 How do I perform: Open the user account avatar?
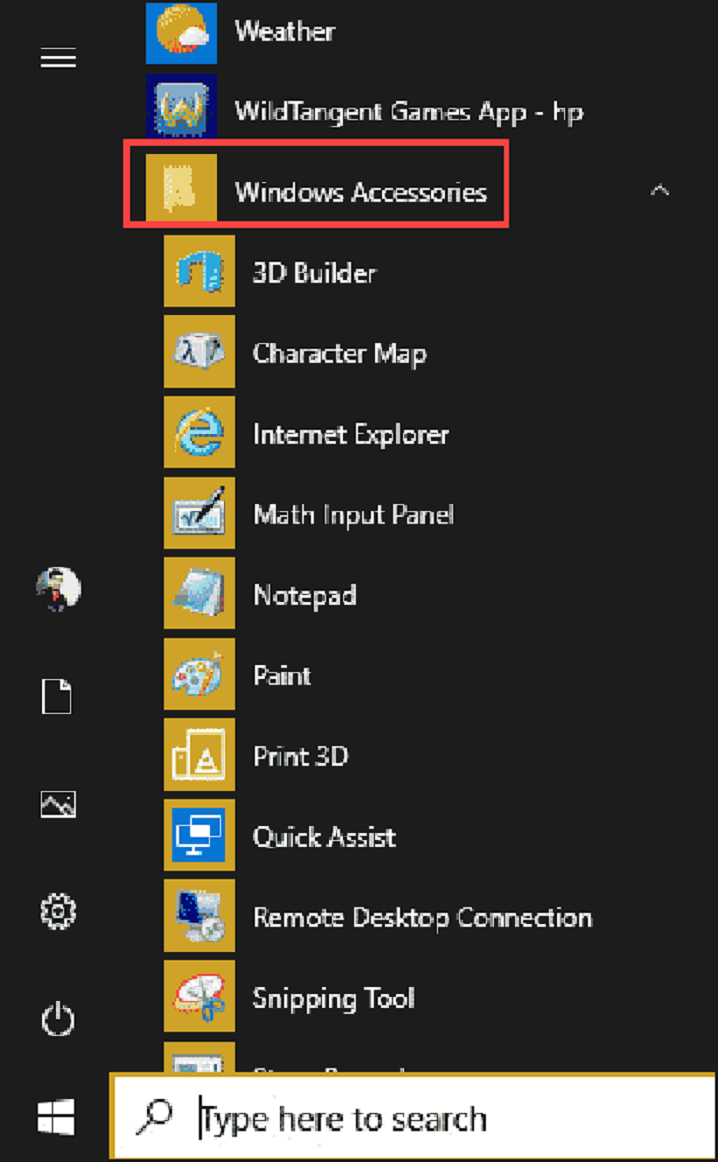coord(58,590)
